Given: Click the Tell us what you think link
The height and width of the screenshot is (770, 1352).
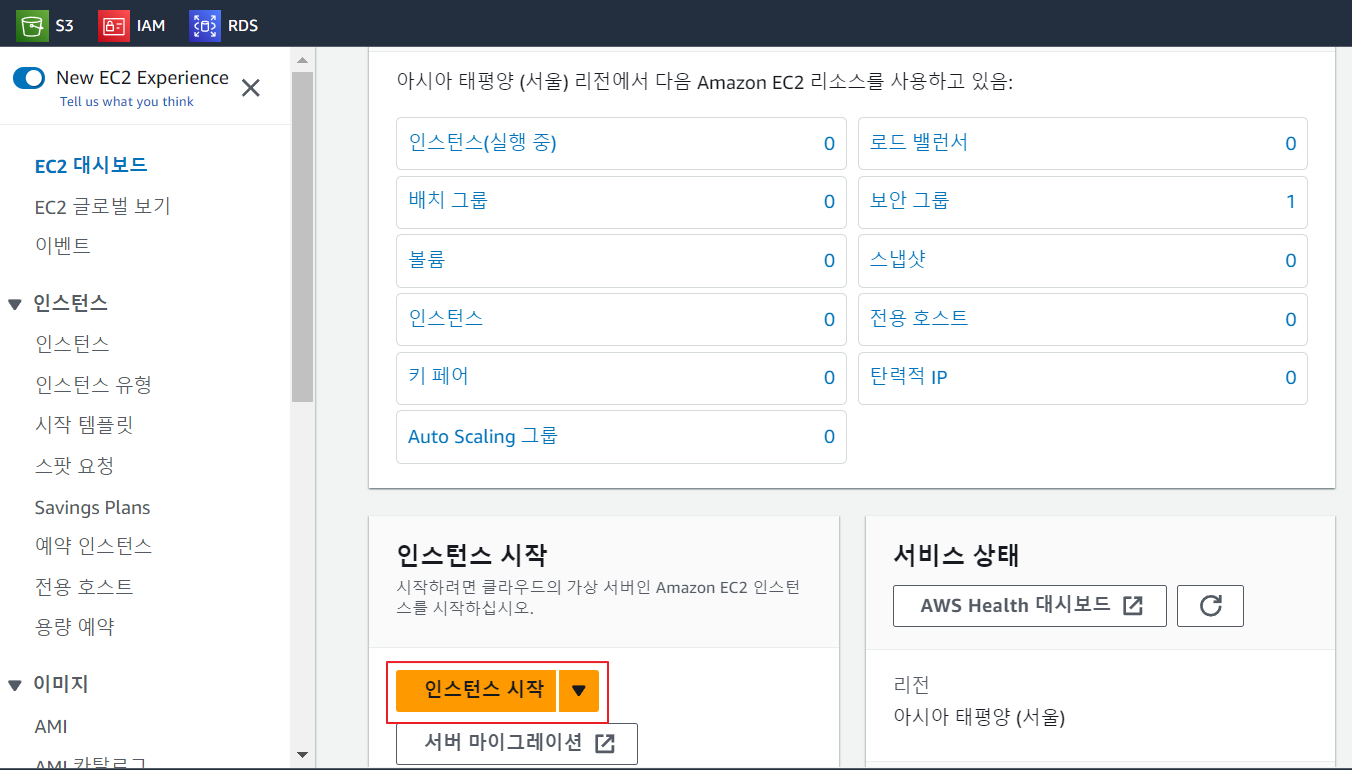Looking at the screenshot, I should tap(127, 102).
